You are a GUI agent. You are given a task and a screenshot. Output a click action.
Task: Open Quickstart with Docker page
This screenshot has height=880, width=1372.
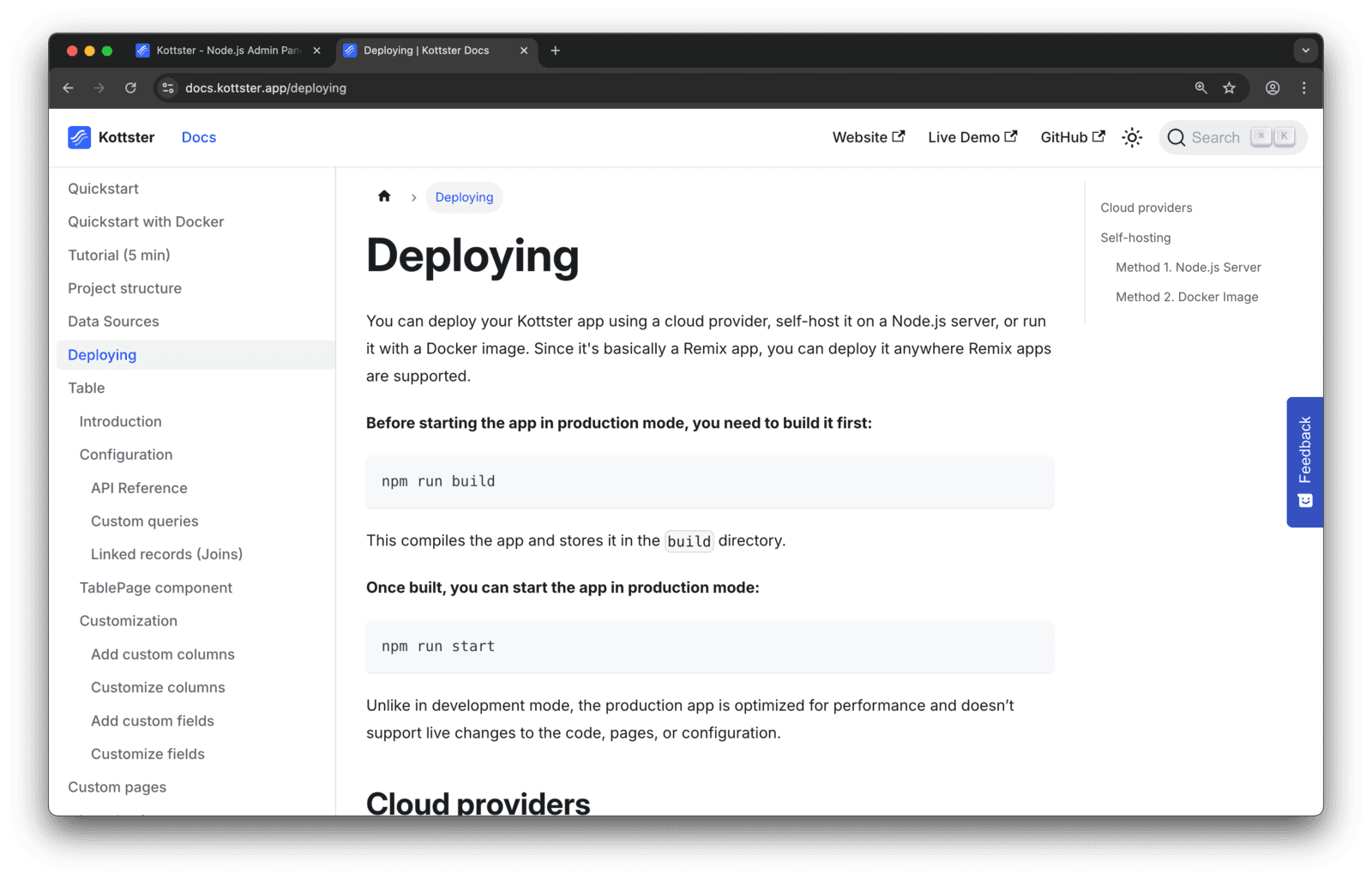click(x=146, y=221)
